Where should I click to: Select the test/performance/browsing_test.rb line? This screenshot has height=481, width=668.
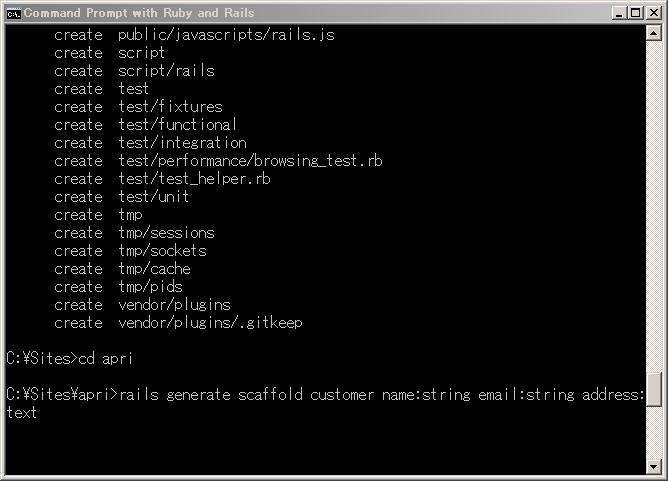(218, 161)
